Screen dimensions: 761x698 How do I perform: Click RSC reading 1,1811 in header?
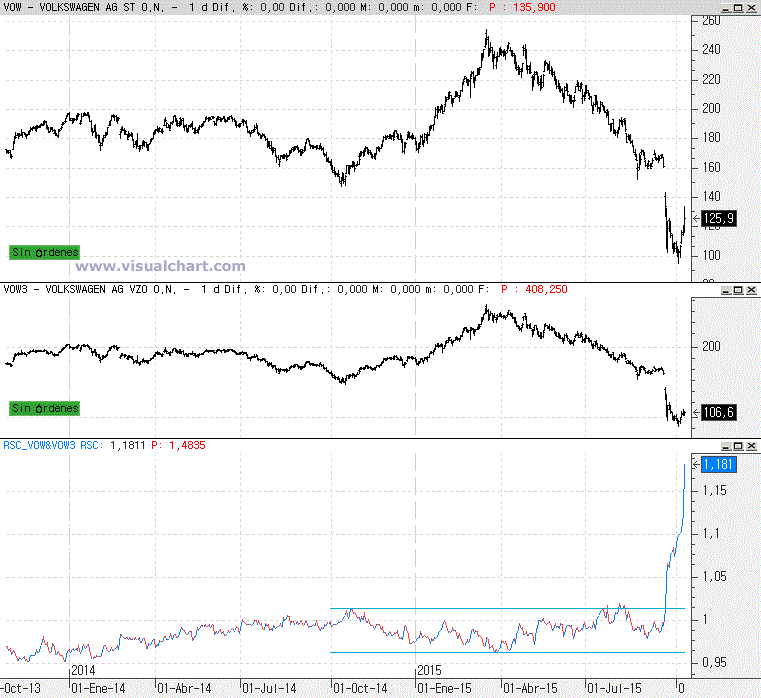128,445
